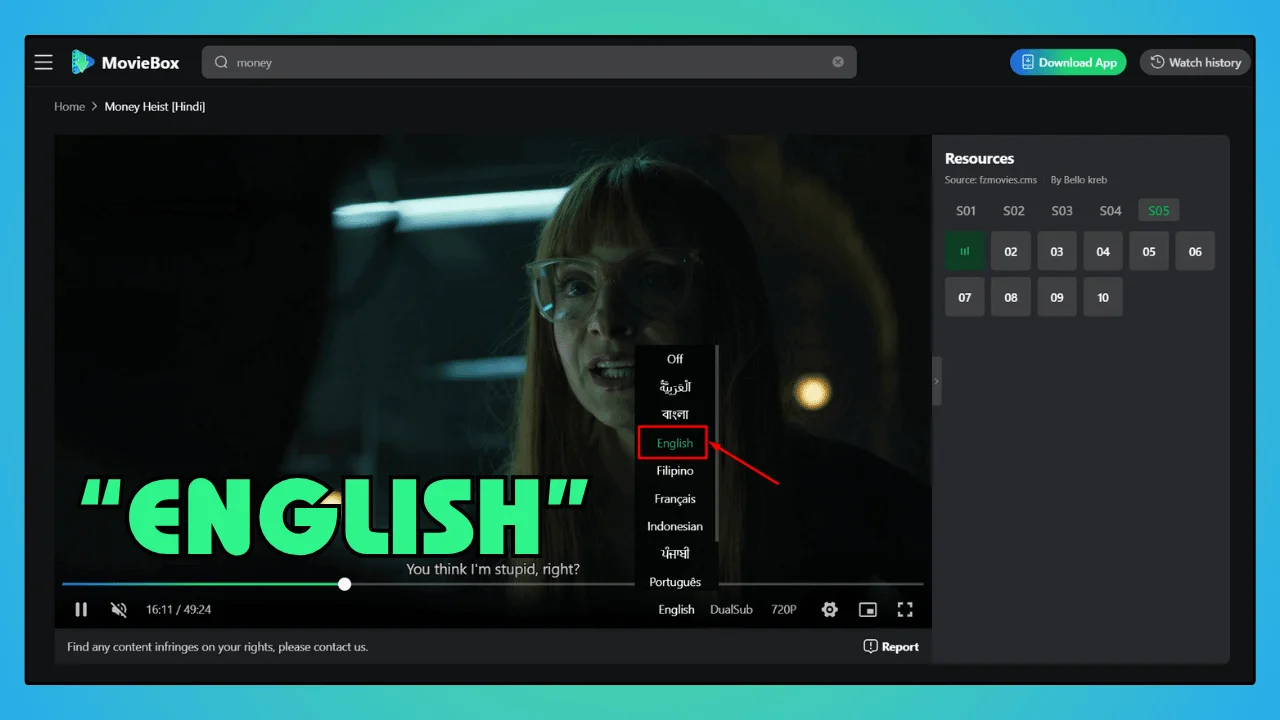Click the 16:11 / 49:24 time display
Viewport: 1280px width, 720px height.
pos(179,609)
